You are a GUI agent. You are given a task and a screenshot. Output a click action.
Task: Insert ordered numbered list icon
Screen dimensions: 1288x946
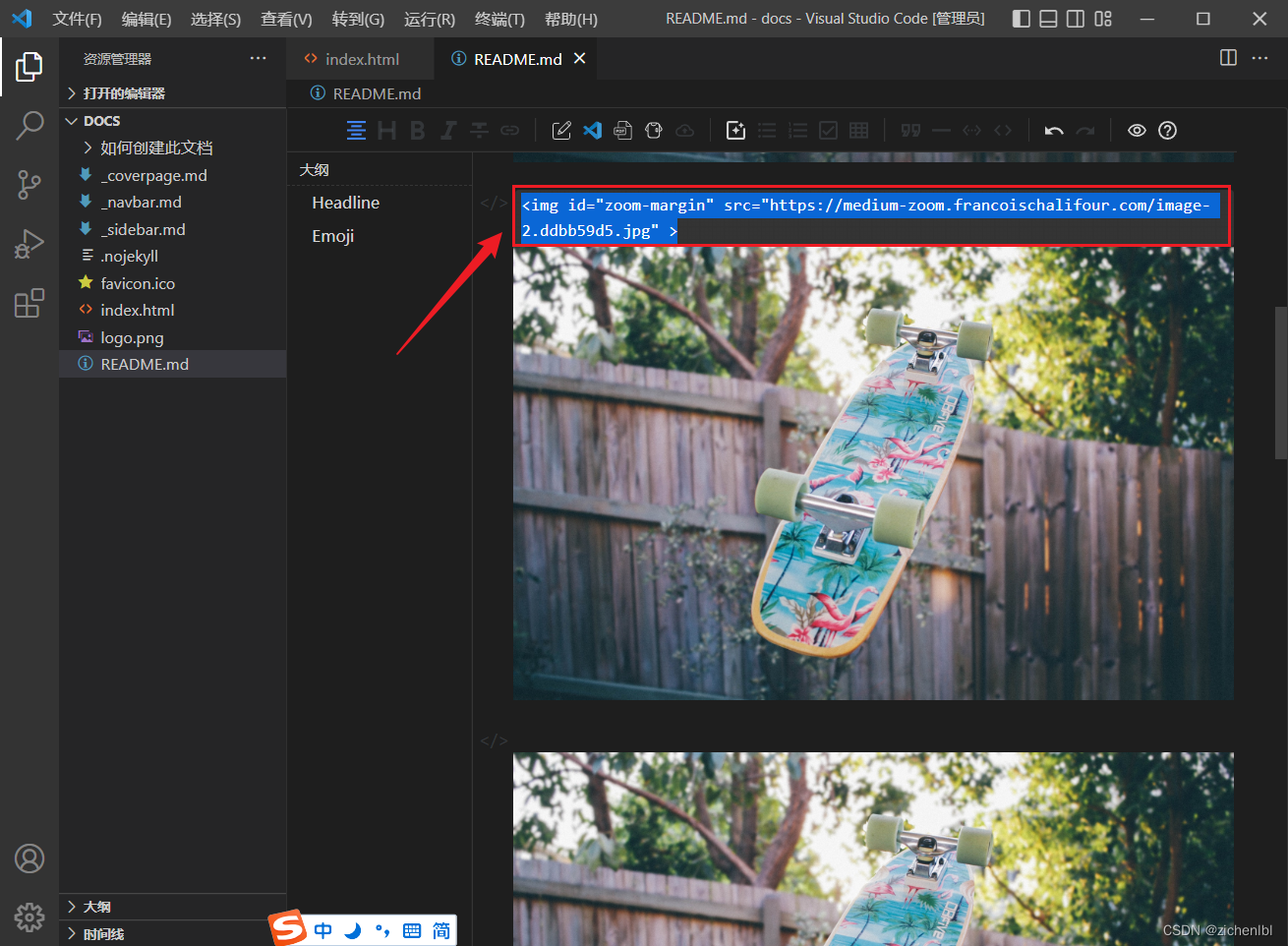pyautogui.click(x=797, y=131)
